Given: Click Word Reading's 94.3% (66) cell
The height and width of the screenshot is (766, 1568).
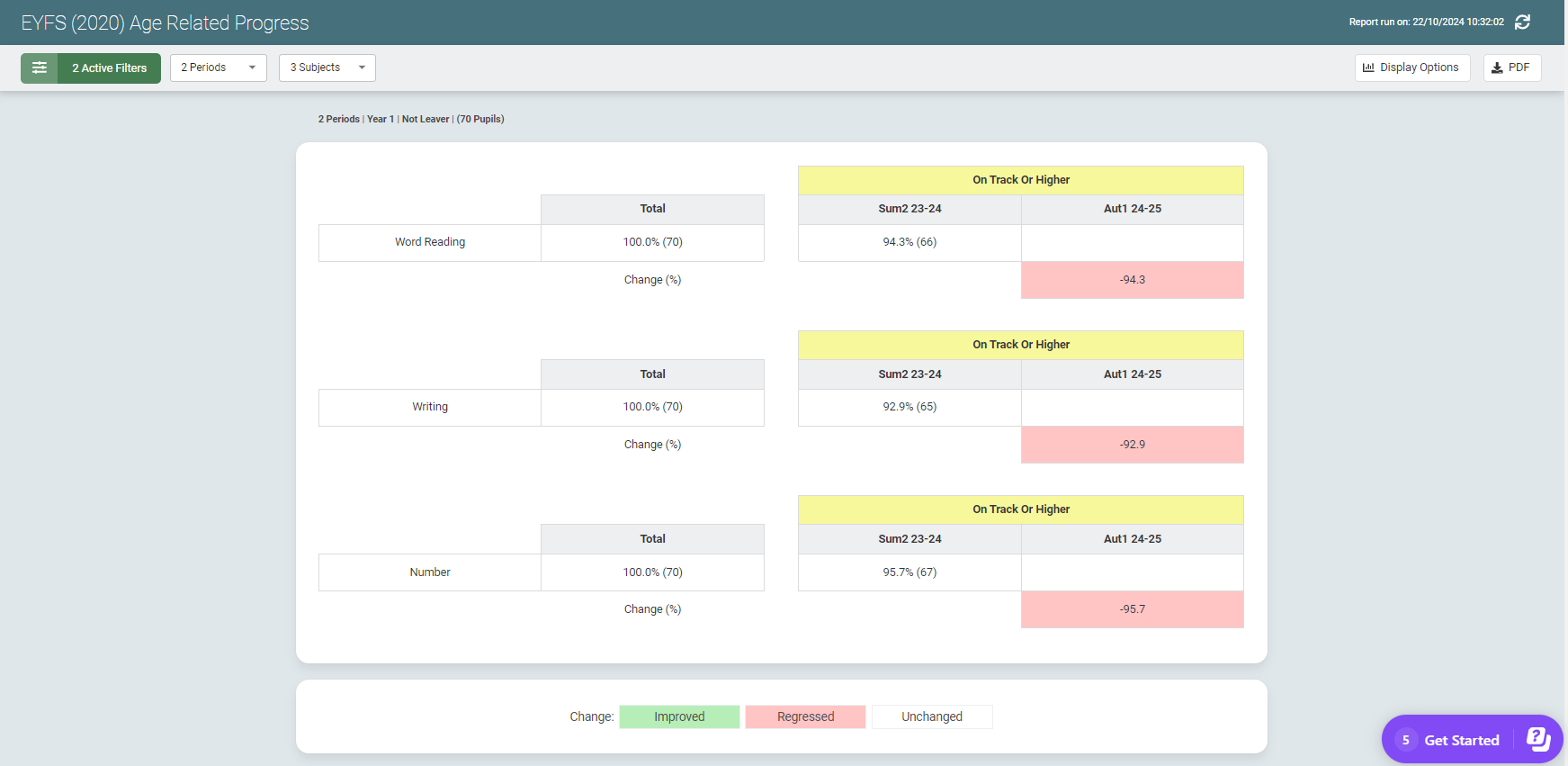Looking at the screenshot, I should coord(909,242).
